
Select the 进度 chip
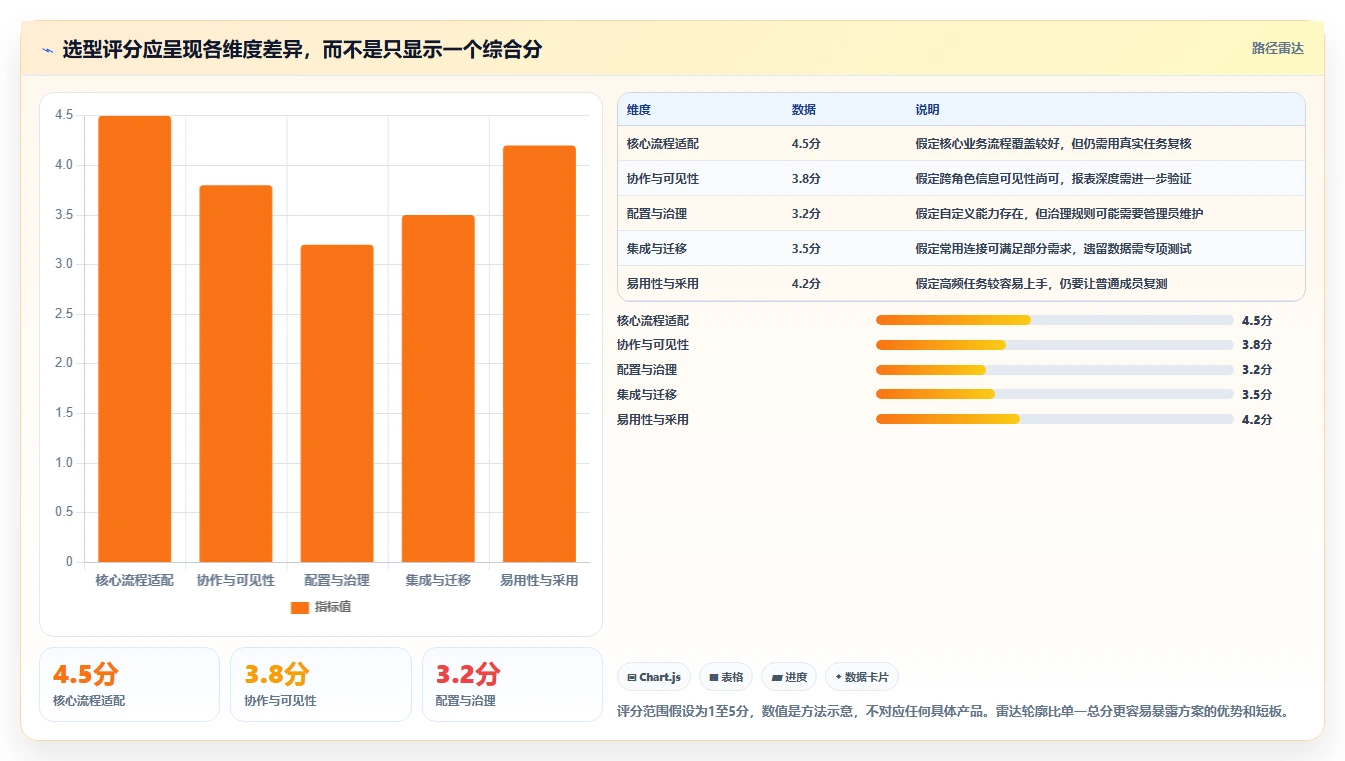click(x=789, y=677)
